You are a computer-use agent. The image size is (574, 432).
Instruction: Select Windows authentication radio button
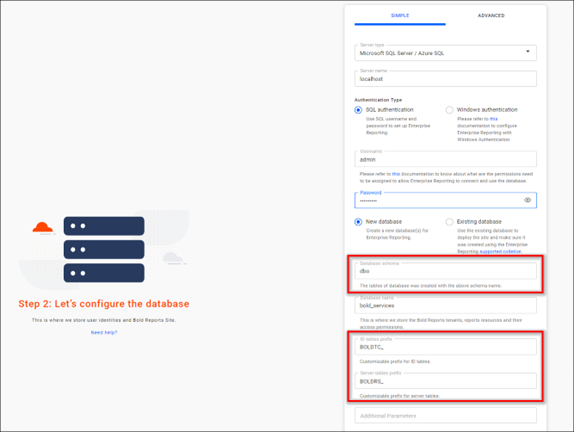click(449, 110)
